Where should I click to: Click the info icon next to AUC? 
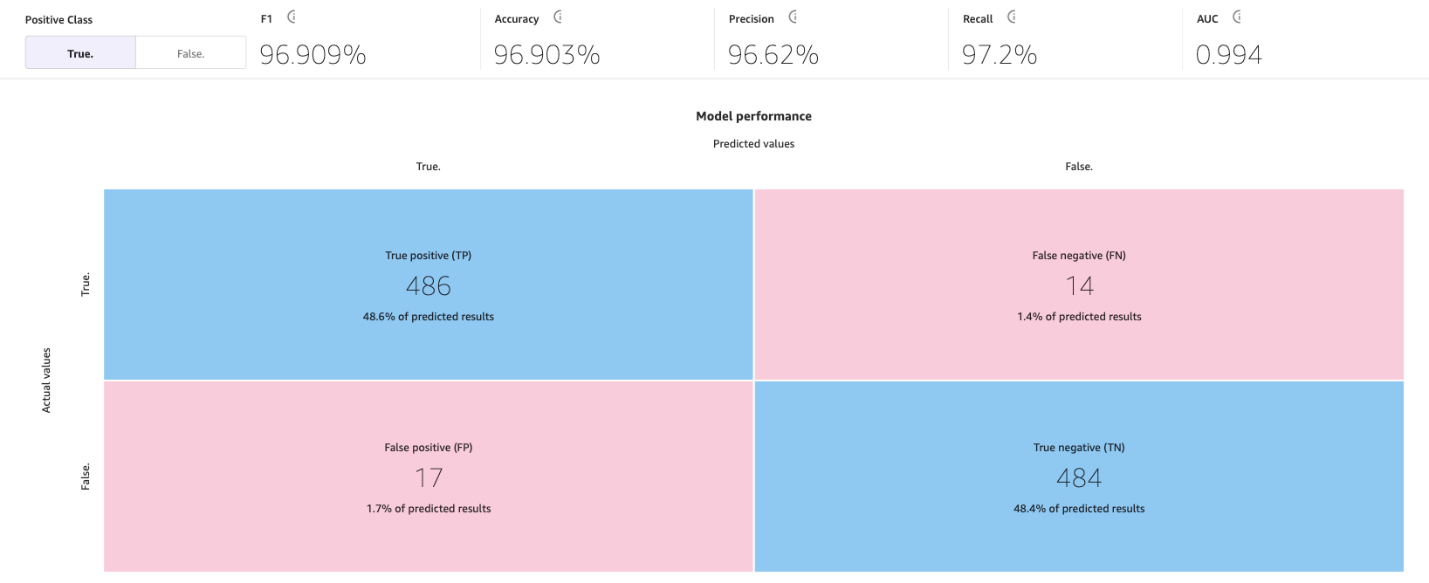1237,17
